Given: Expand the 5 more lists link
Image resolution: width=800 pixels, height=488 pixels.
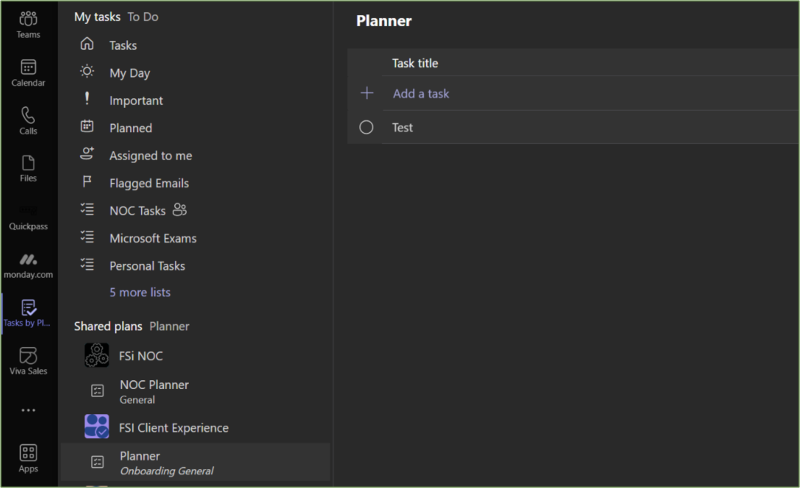Looking at the screenshot, I should point(140,292).
